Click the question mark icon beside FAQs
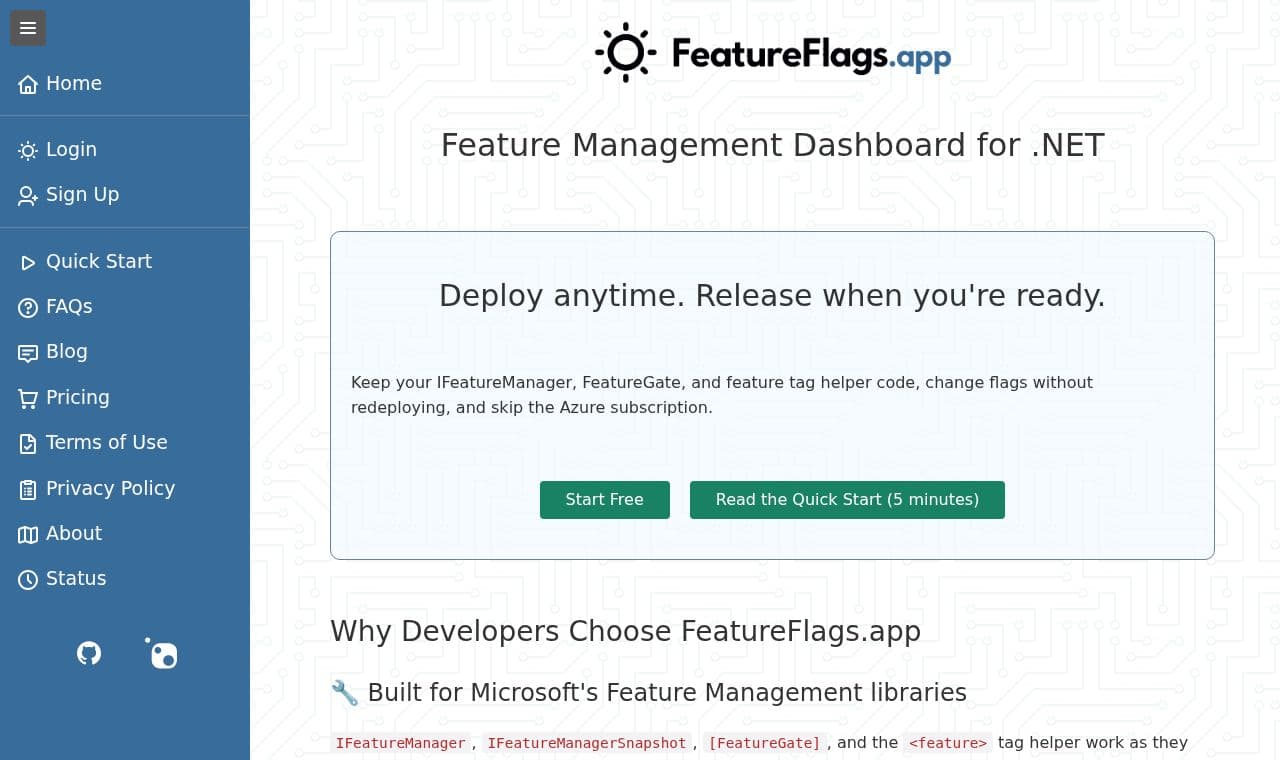 pyautogui.click(x=28, y=307)
